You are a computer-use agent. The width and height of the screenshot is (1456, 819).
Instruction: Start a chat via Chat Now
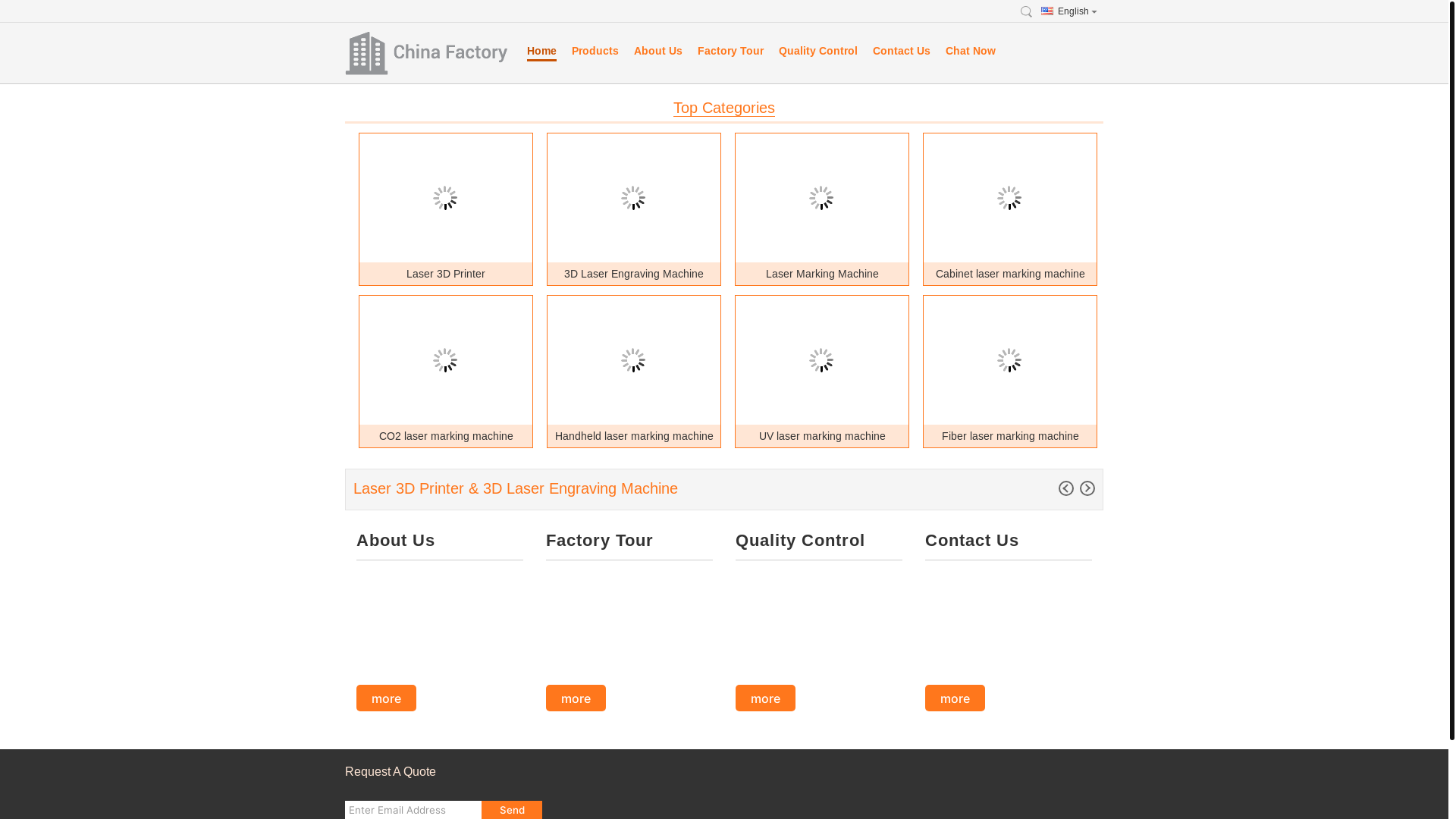coord(971,51)
